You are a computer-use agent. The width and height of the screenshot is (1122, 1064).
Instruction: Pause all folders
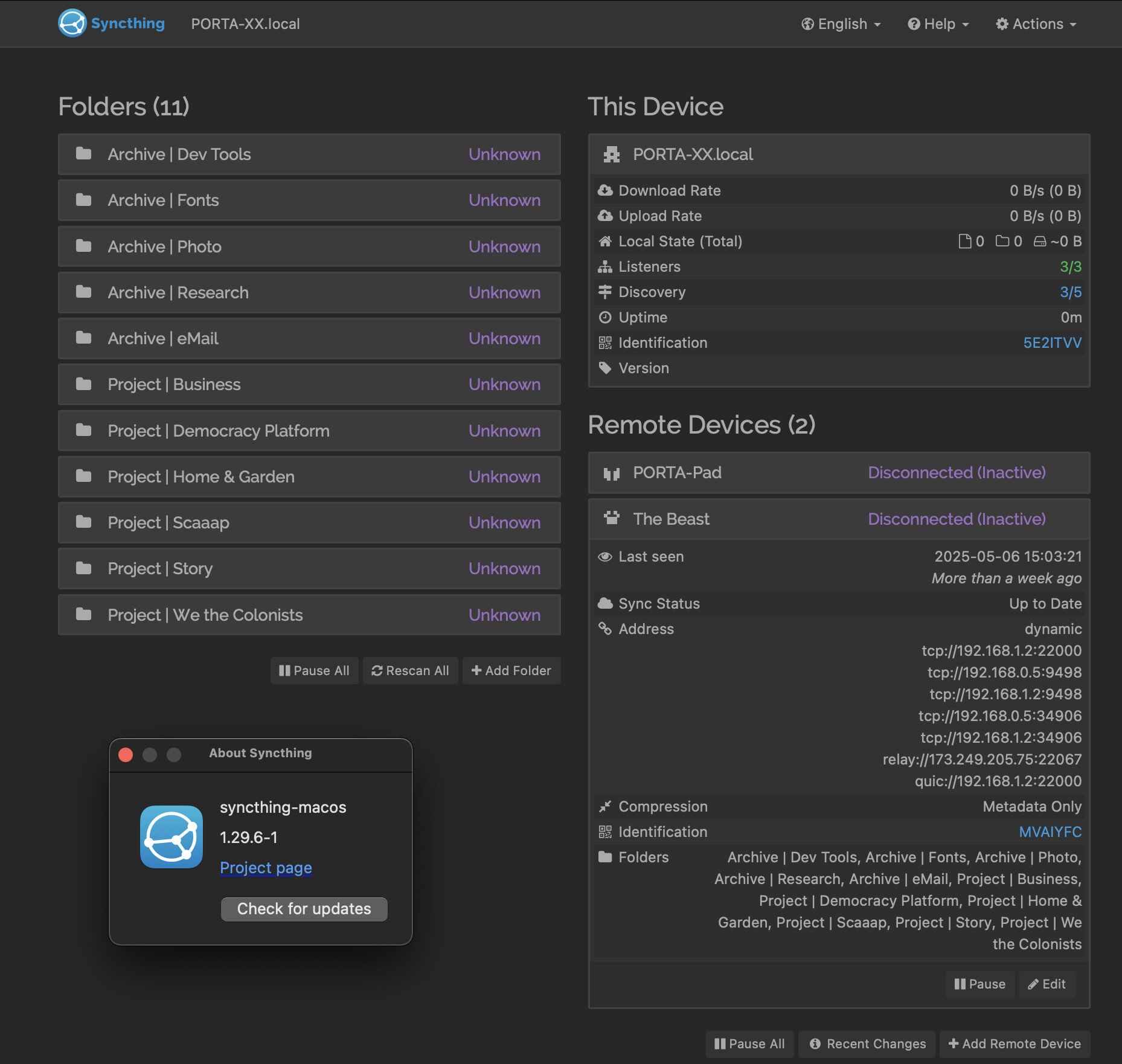[315, 671]
